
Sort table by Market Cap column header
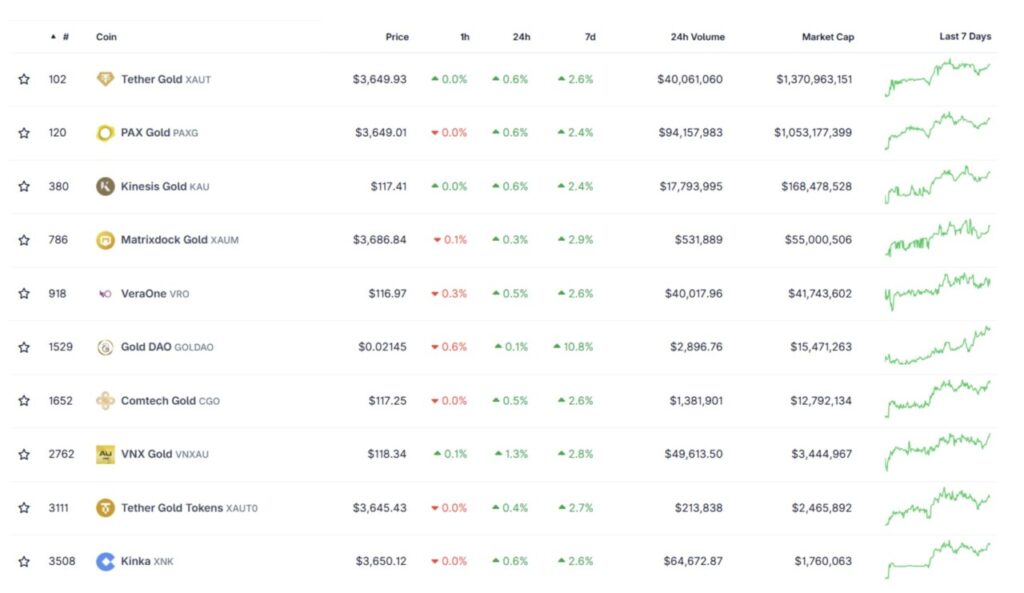[x=826, y=37]
